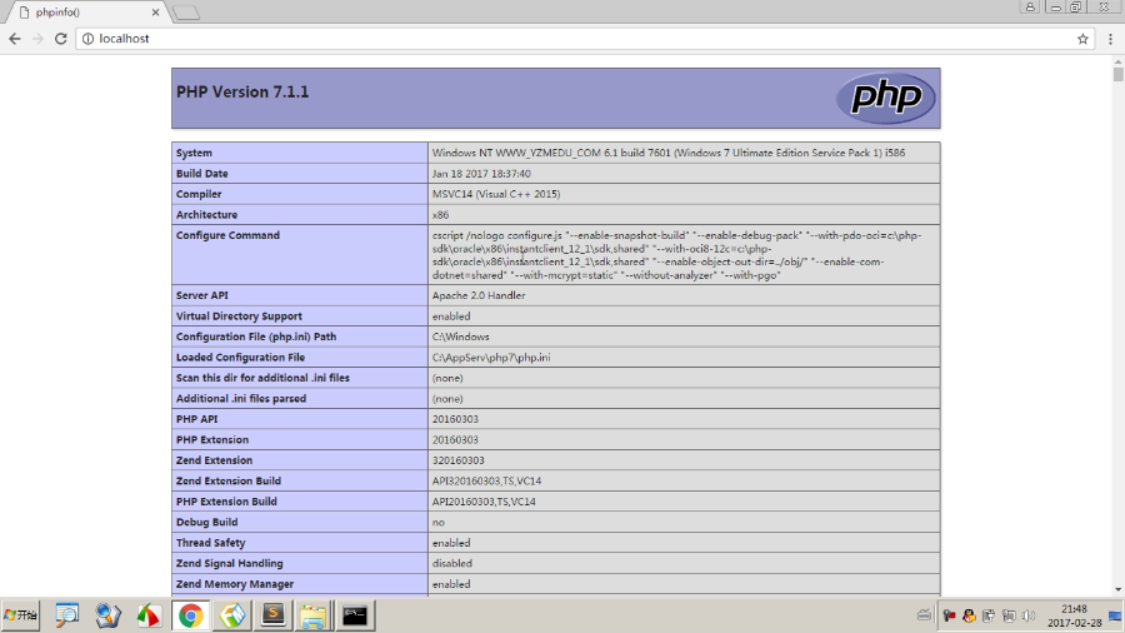1125x633 pixels.
Task: Click the 'System' row label
Action: (194, 153)
